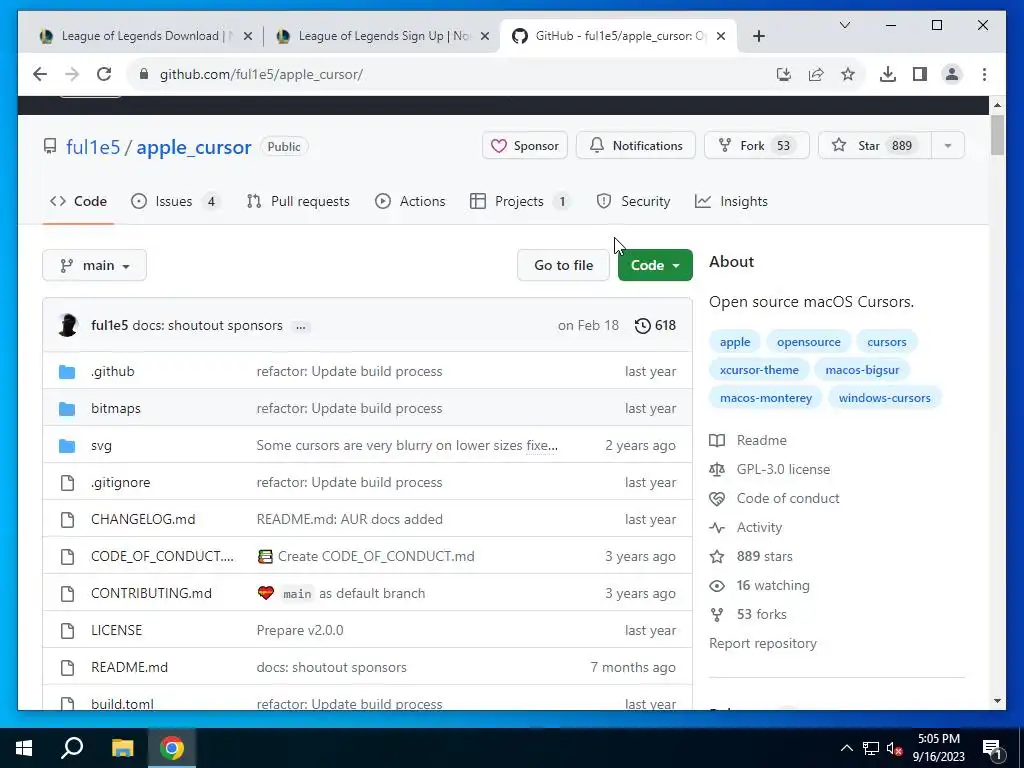
Task: Close the League of Legends Download tab
Action: coord(248,36)
